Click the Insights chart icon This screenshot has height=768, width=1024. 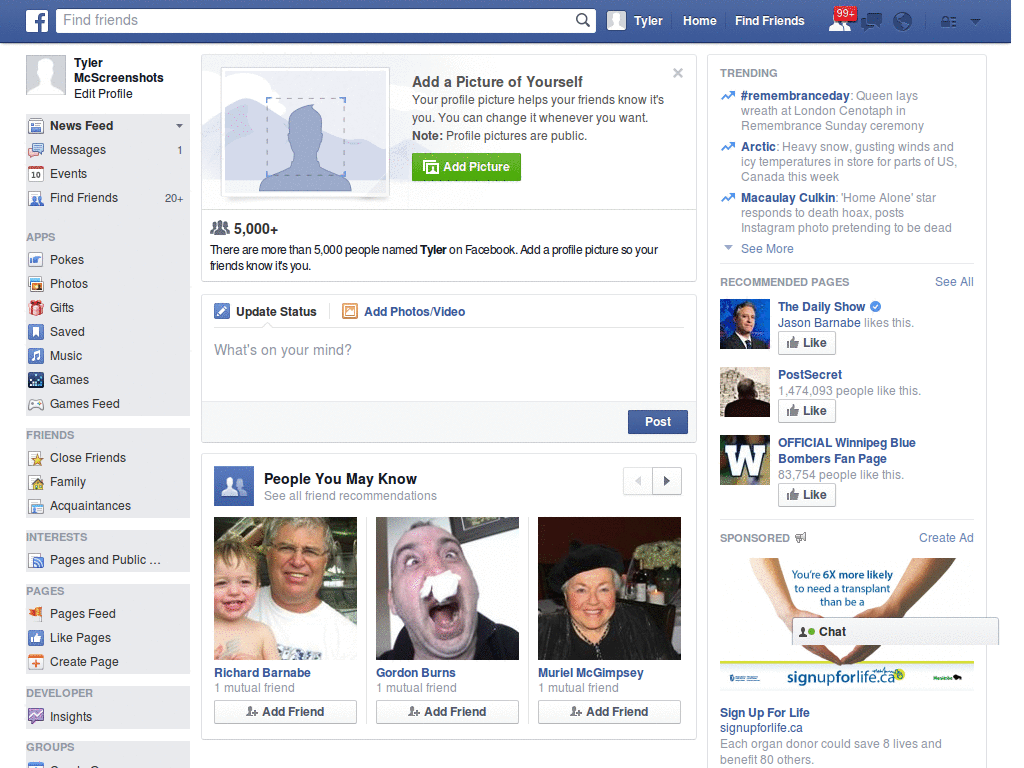[x=36, y=716]
